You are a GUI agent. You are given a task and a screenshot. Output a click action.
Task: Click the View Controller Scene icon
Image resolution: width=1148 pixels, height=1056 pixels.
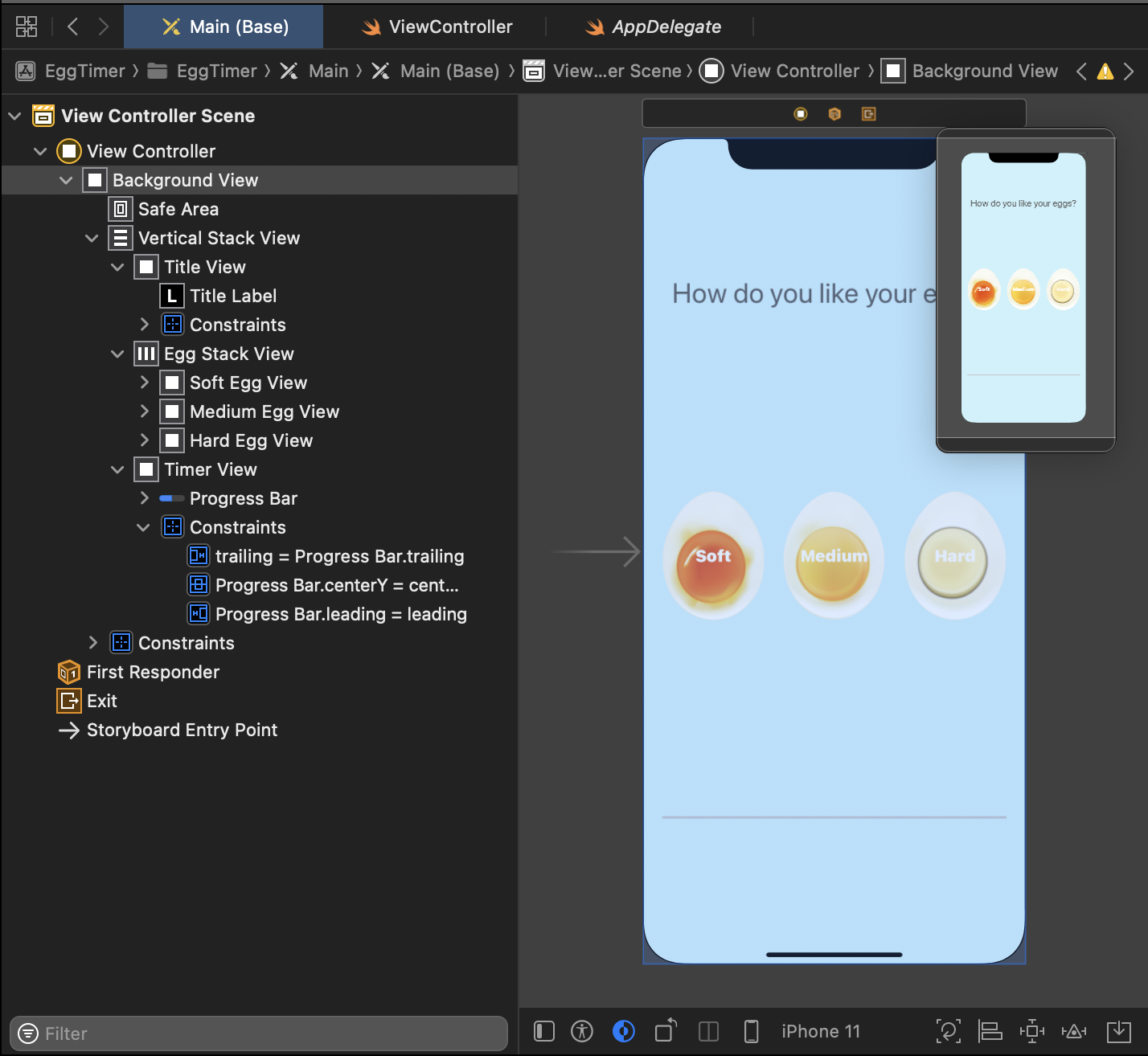[x=43, y=116]
